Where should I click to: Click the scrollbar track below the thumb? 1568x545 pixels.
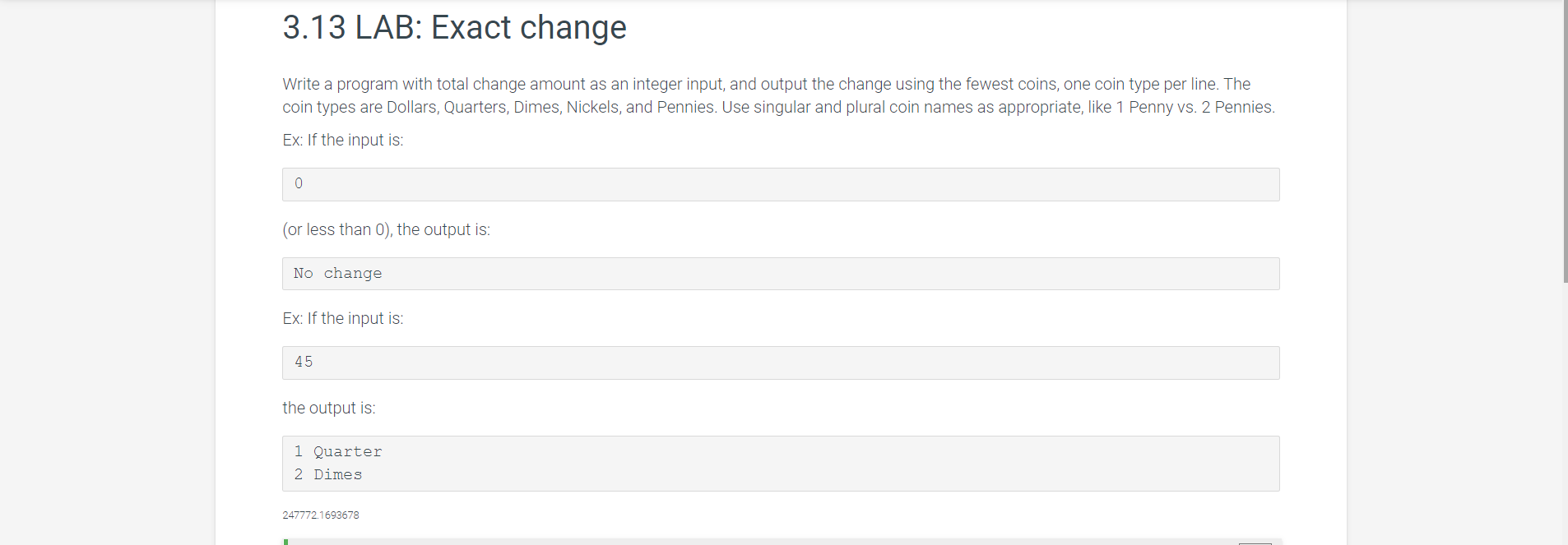[x=1565, y=413]
